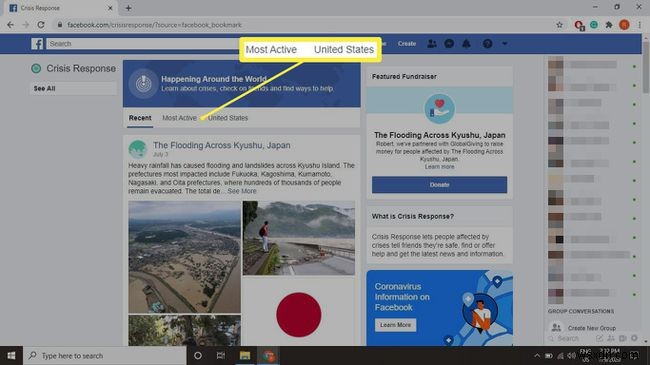Image resolution: width=650 pixels, height=365 pixels.
Task: Open the browser extensions puzzle icon
Action: tap(609, 25)
